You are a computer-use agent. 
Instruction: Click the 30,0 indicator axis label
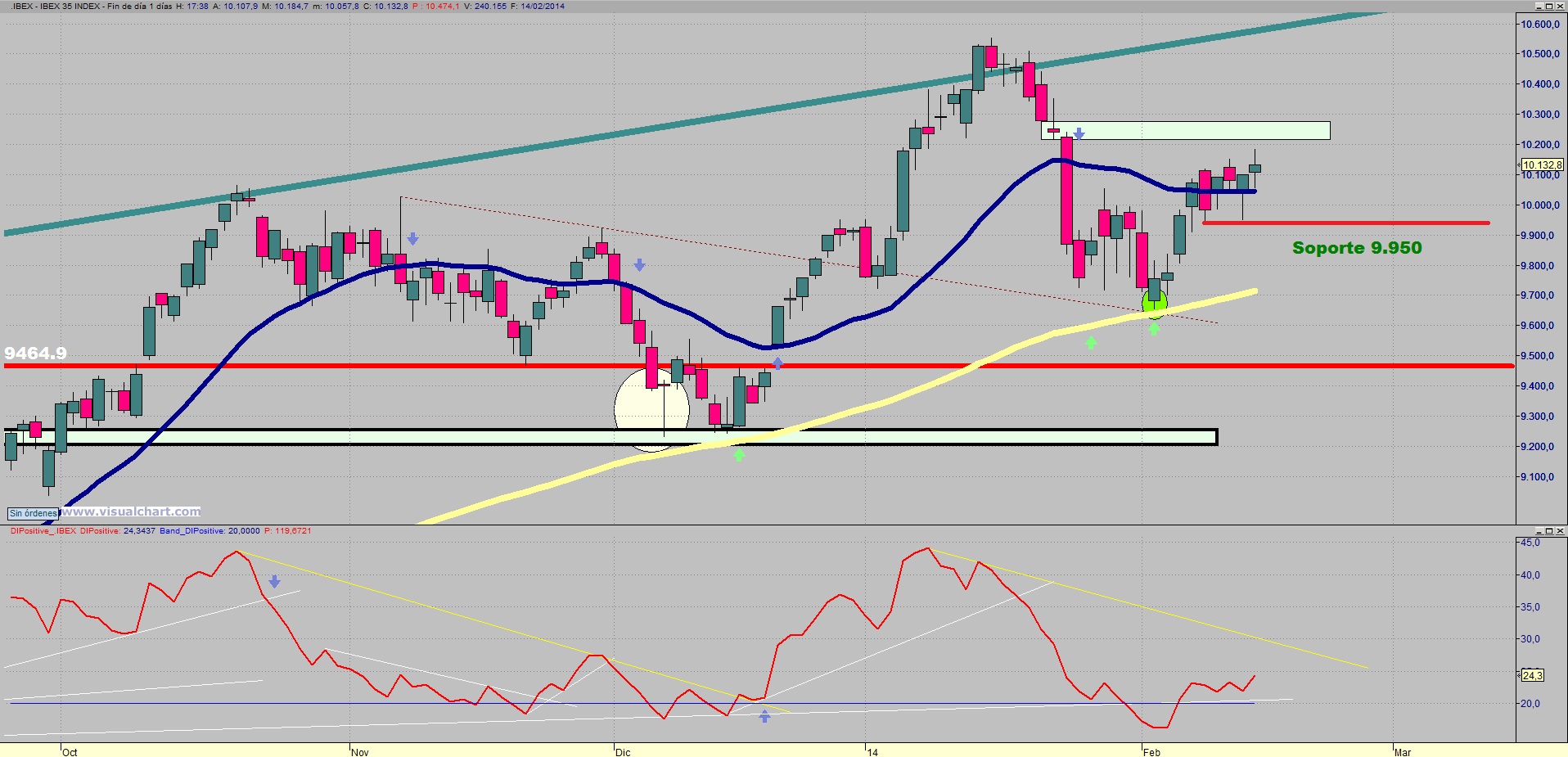click(x=1530, y=639)
